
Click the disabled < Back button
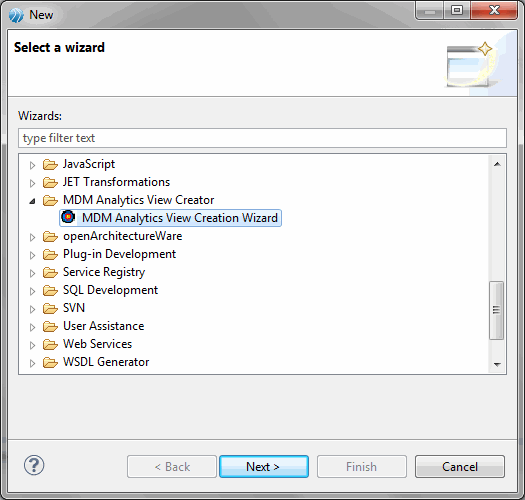172,466
